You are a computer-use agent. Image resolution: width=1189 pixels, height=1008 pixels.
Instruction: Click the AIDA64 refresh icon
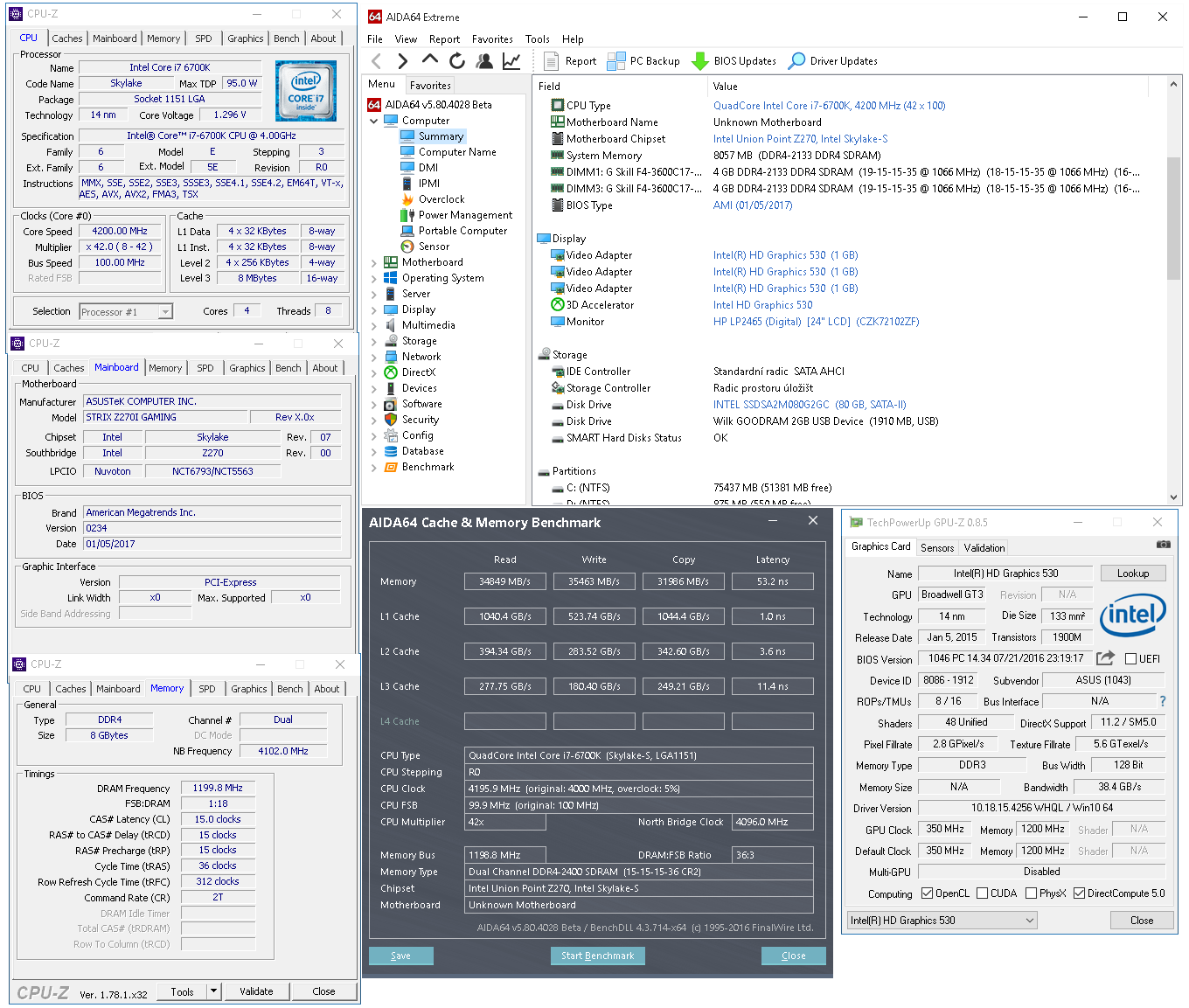coord(457,60)
